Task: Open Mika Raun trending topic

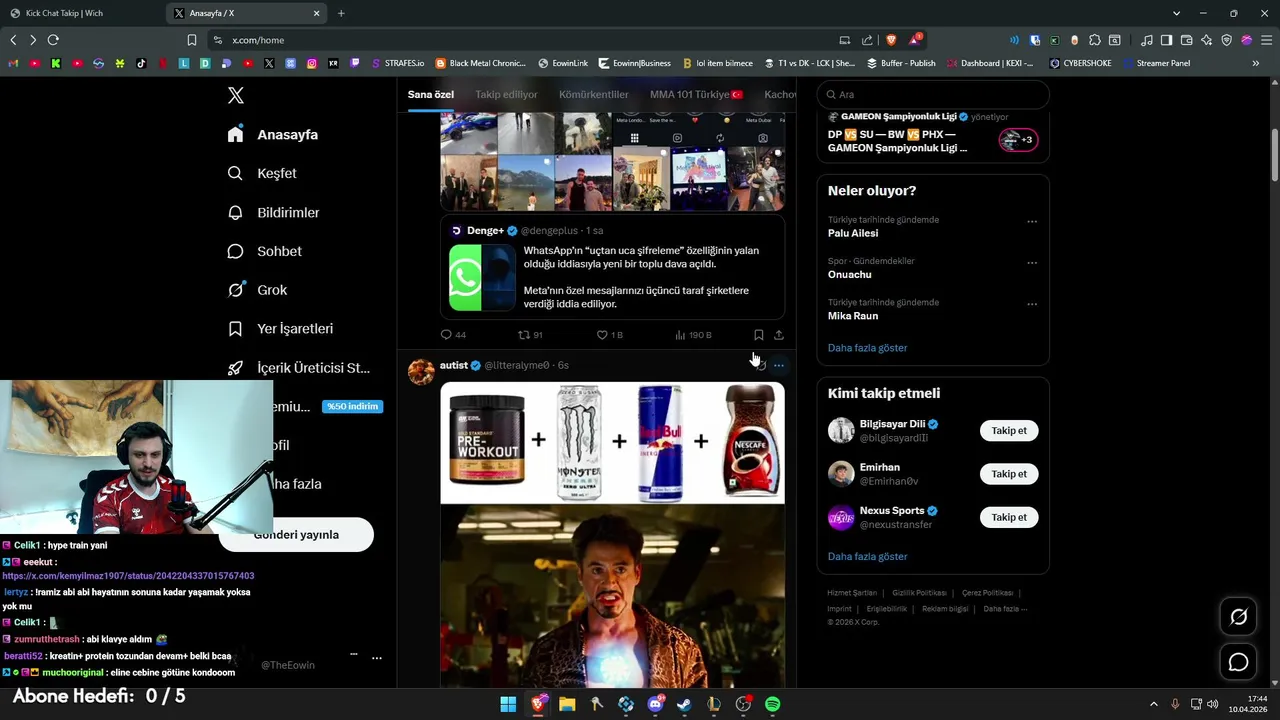Action: click(x=853, y=316)
